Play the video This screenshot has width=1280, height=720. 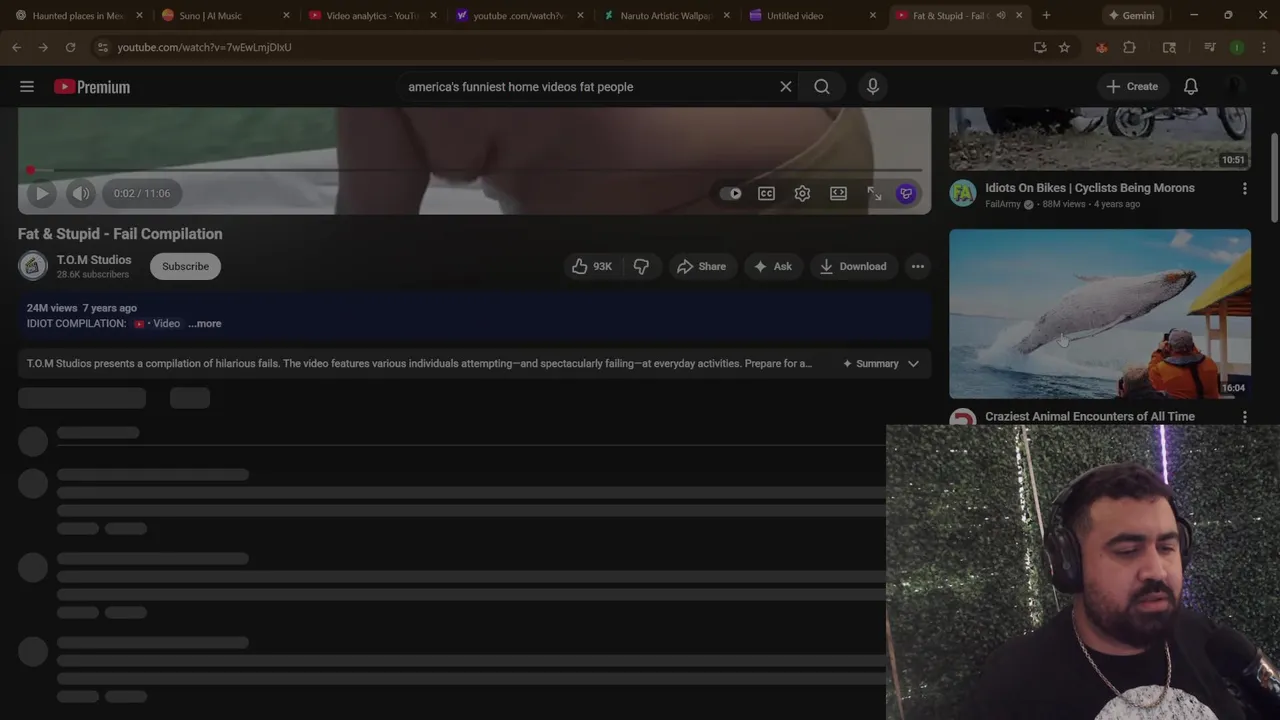[41, 194]
